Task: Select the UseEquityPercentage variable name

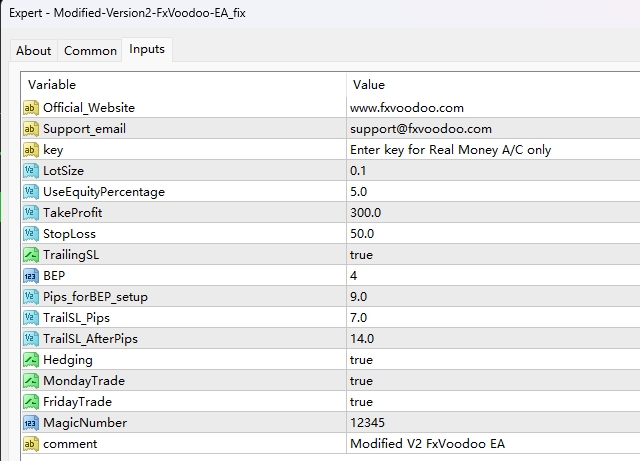Action: 104,192
